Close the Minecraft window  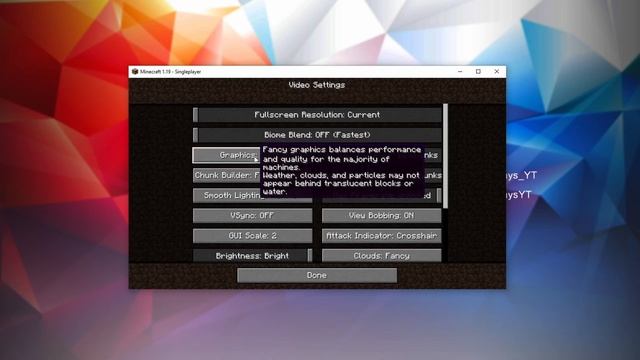point(497,71)
